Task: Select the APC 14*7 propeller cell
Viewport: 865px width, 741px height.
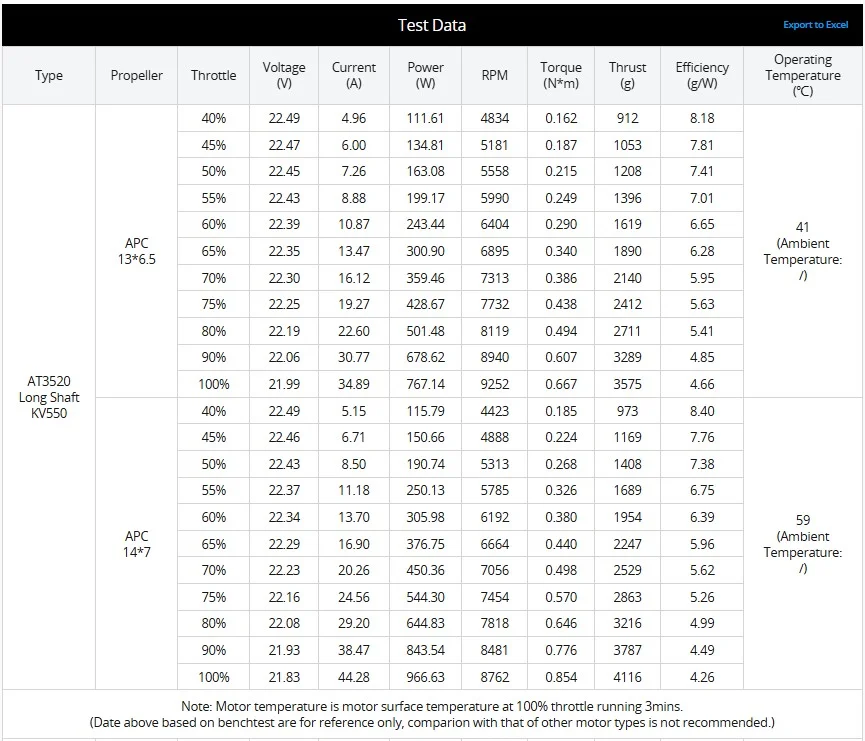Action: (137, 544)
